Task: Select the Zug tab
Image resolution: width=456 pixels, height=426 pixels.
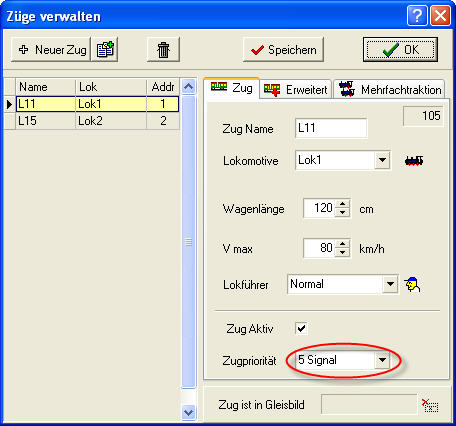Action: coord(232,88)
